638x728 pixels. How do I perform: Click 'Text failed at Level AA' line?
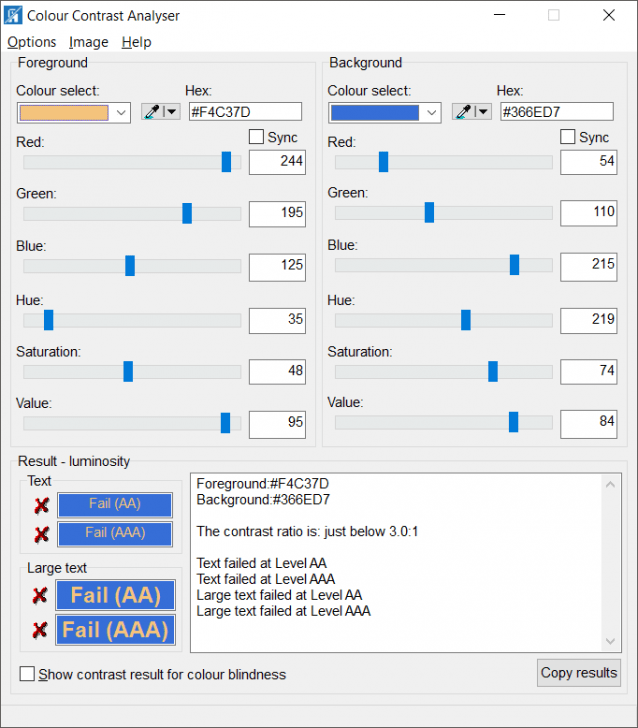coord(261,563)
